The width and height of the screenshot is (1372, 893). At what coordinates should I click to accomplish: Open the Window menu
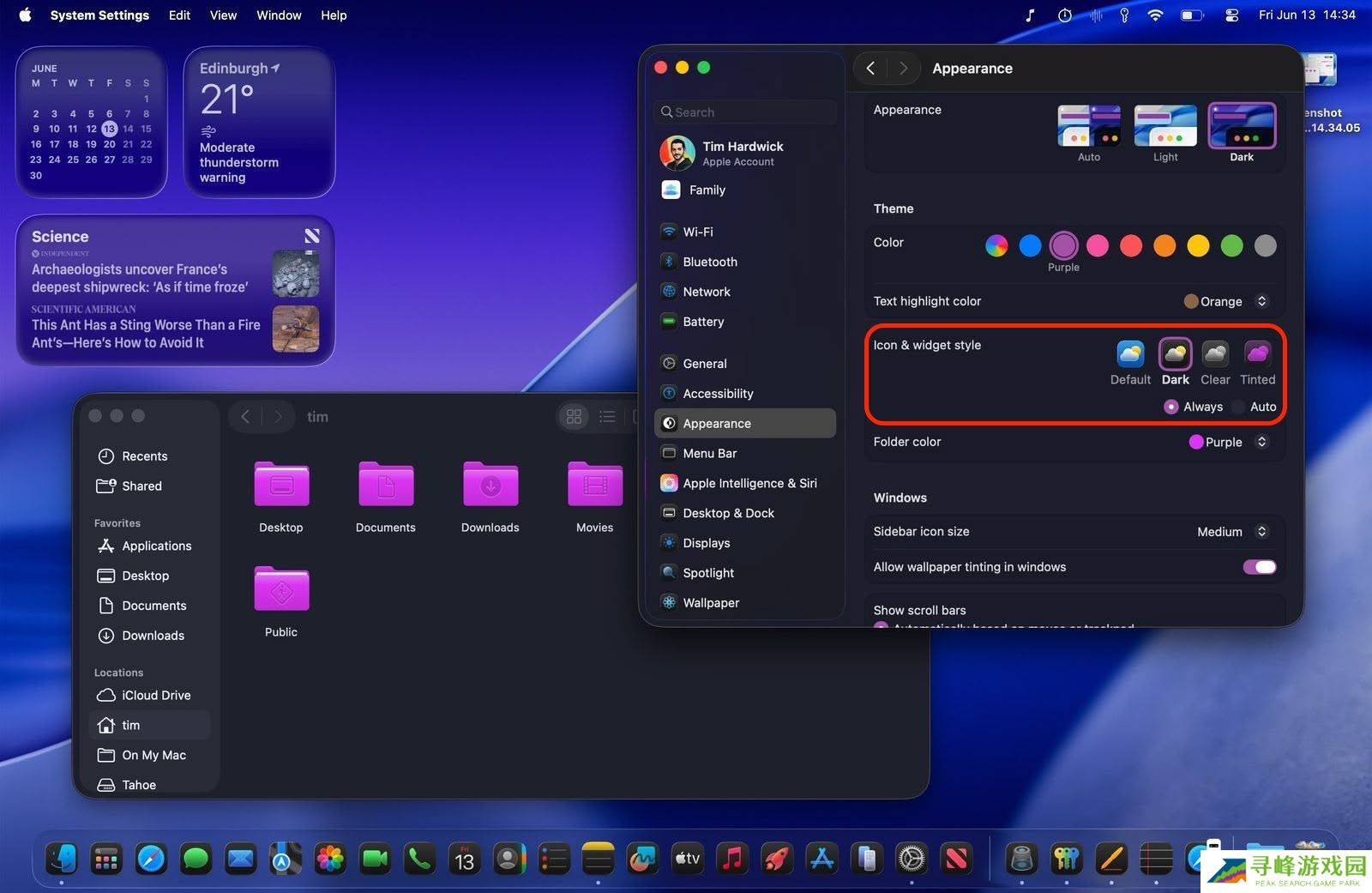point(279,15)
